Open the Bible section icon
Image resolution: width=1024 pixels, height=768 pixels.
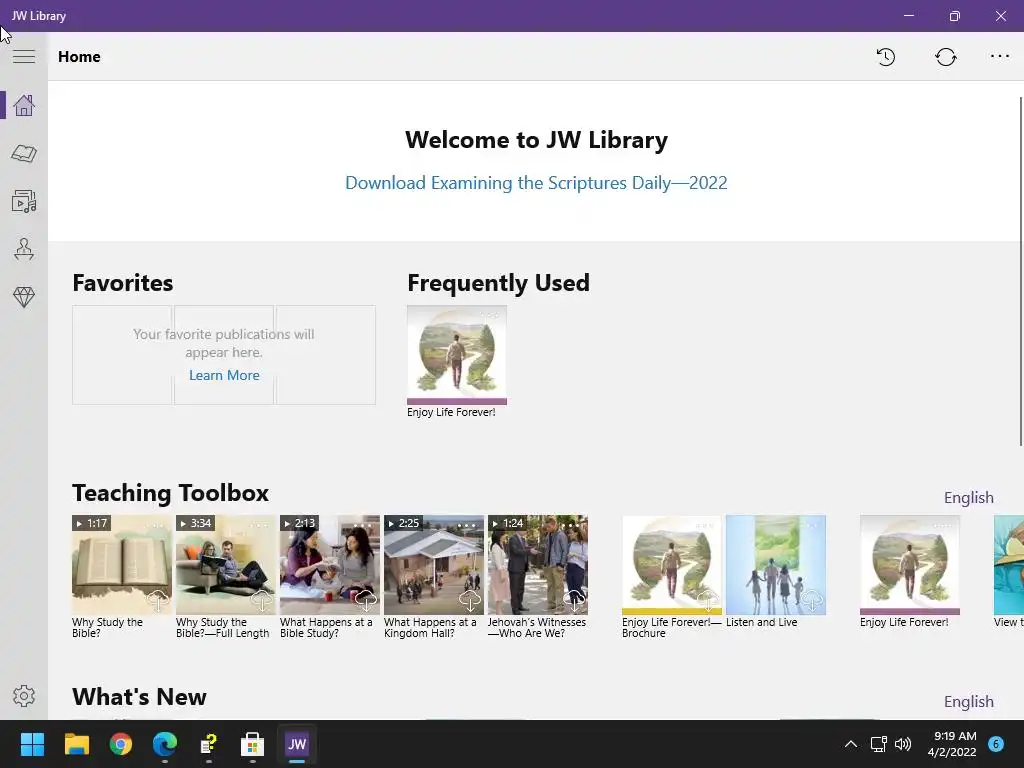coord(24,153)
